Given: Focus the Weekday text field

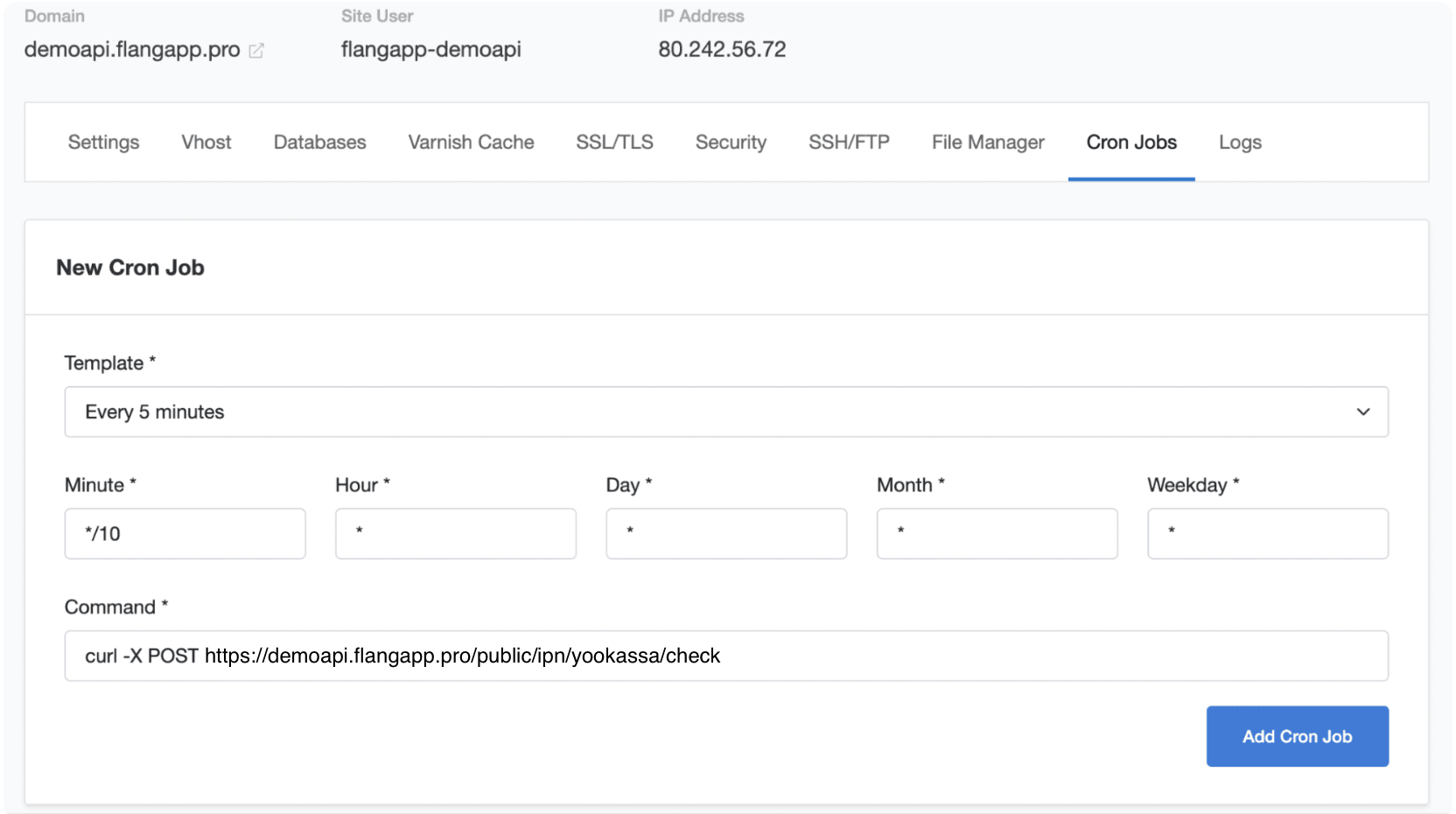Looking at the screenshot, I should pos(1267,534).
